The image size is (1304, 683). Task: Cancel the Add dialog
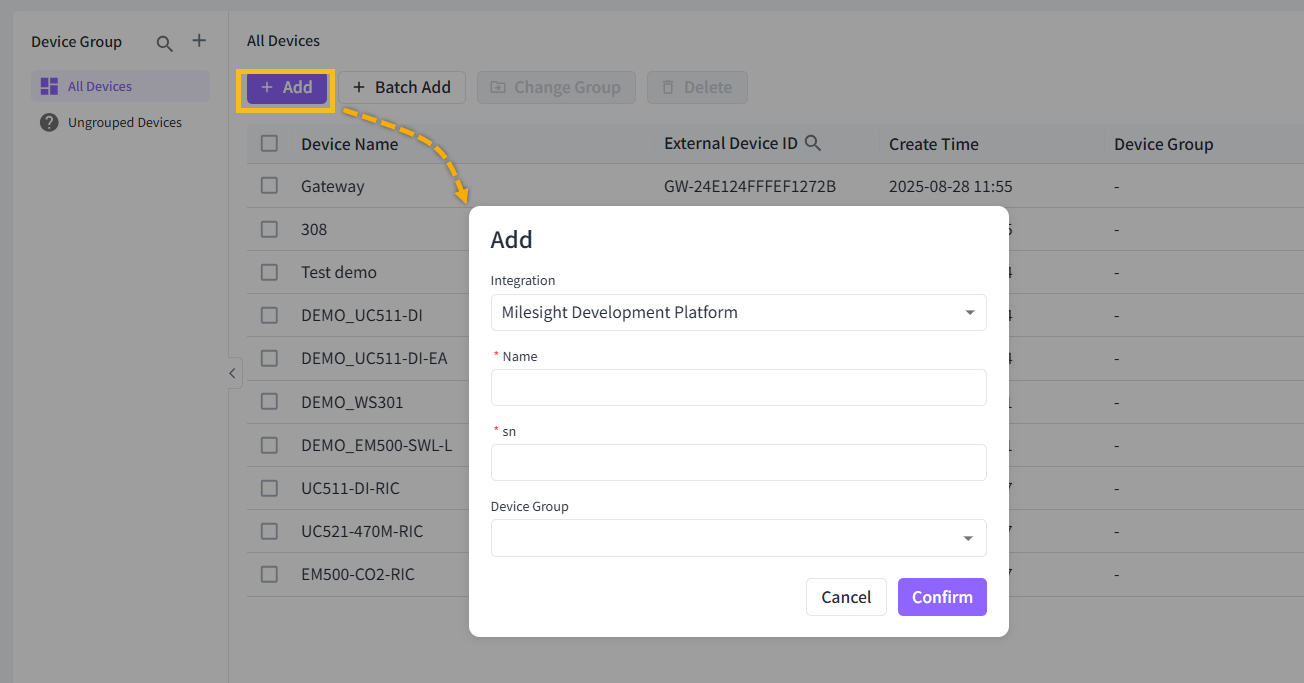[x=845, y=597]
